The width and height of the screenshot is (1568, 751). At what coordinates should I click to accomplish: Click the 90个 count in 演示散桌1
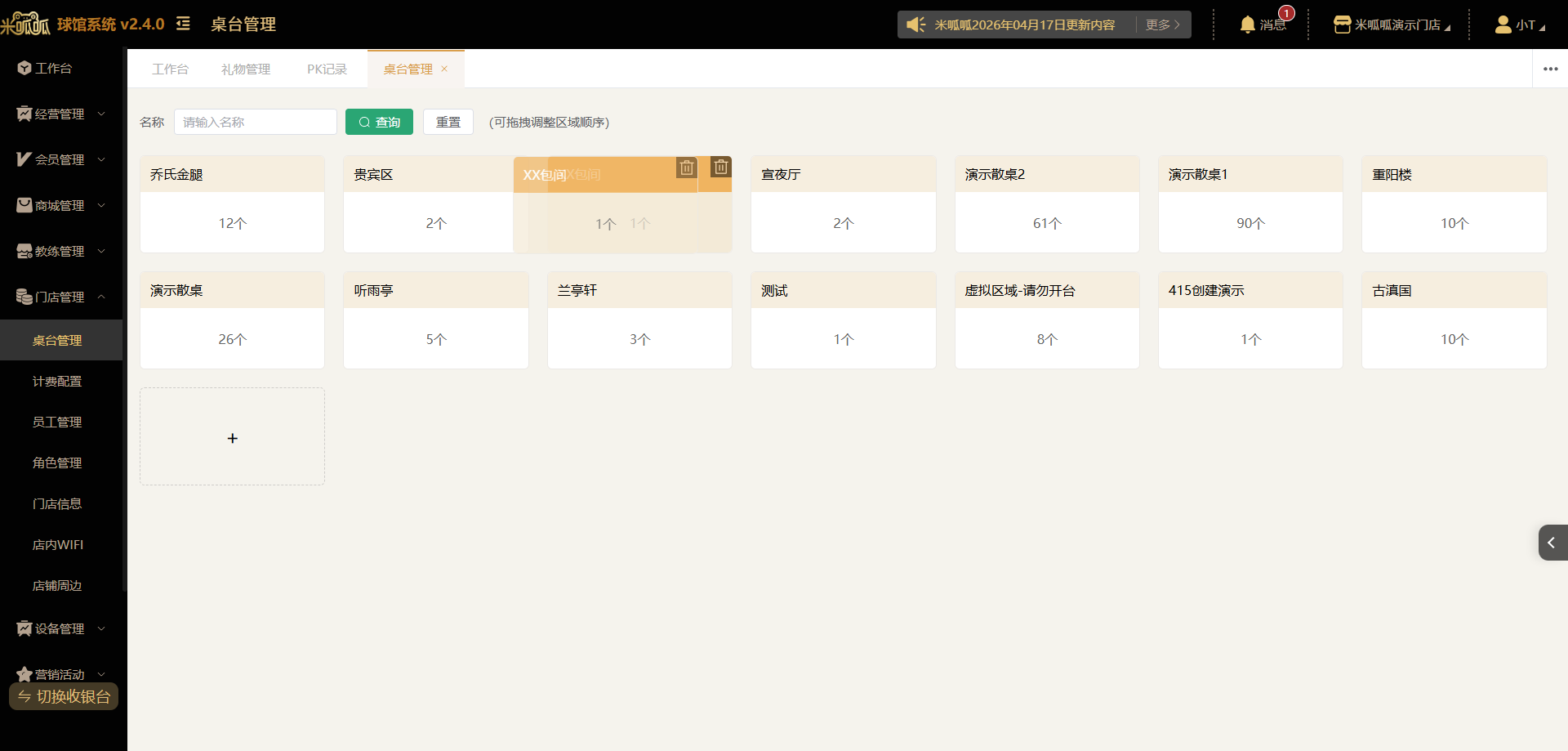[x=1250, y=223]
